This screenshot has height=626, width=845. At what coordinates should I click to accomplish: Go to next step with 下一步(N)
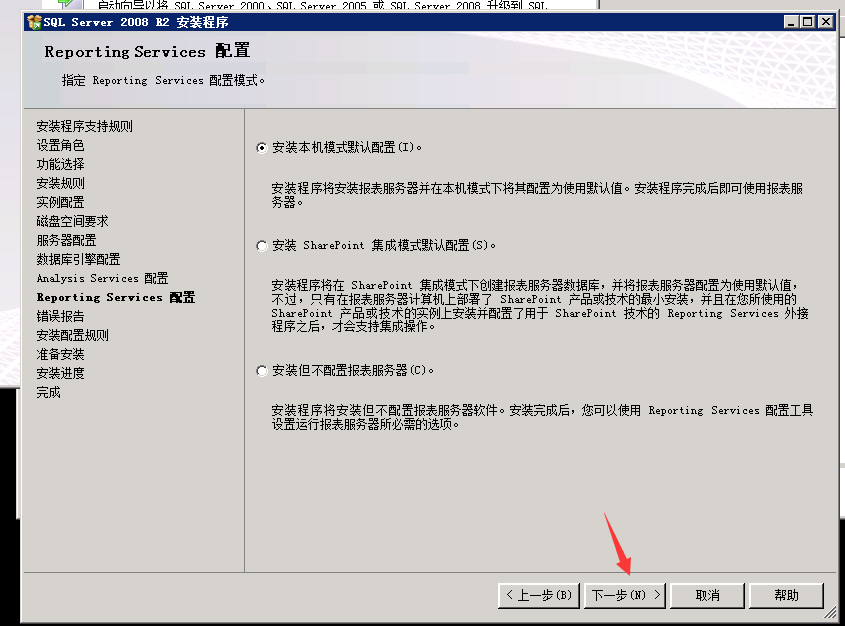[625, 595]
